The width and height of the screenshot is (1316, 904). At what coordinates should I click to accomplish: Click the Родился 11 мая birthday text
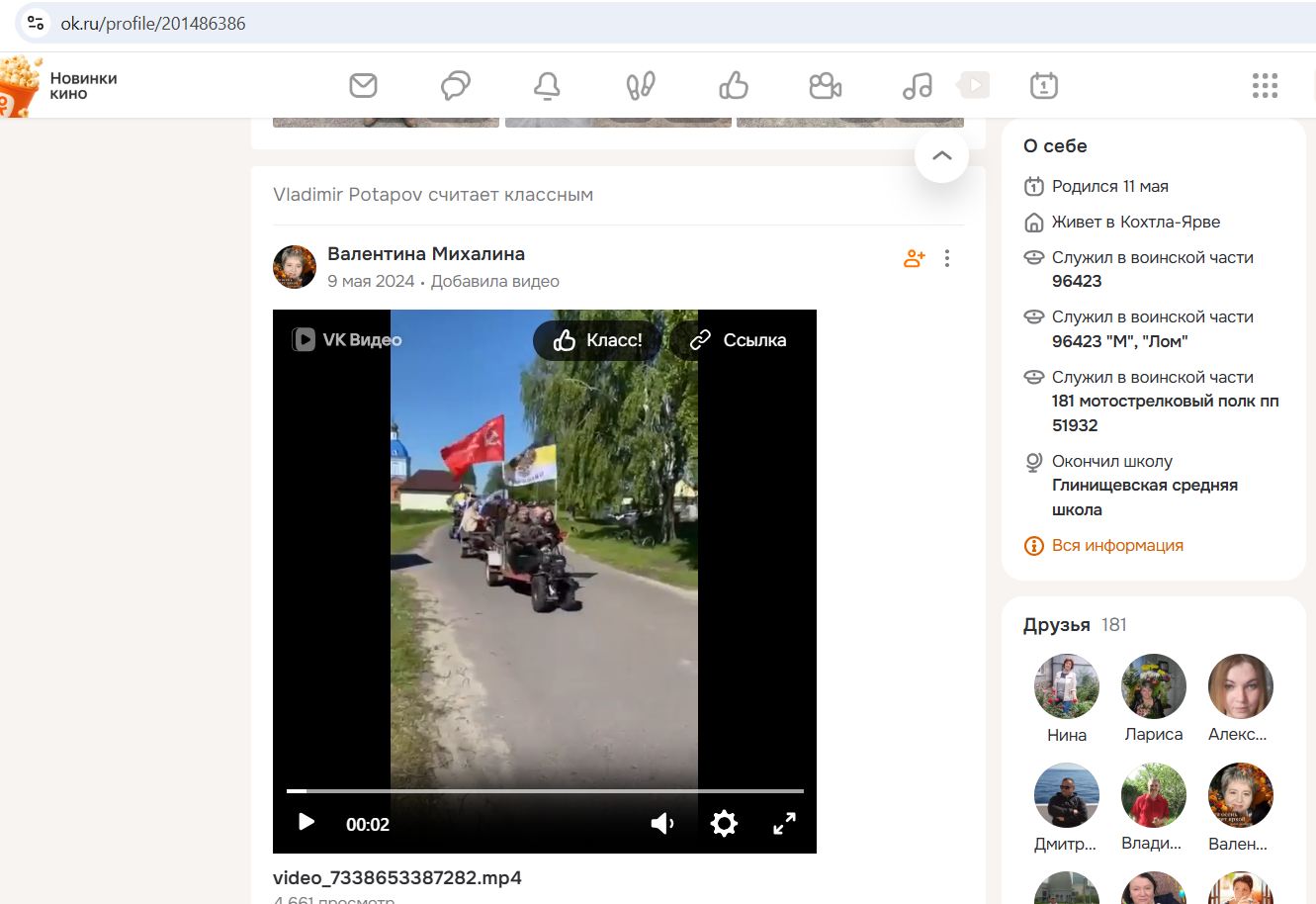[x=1110, y=186]
